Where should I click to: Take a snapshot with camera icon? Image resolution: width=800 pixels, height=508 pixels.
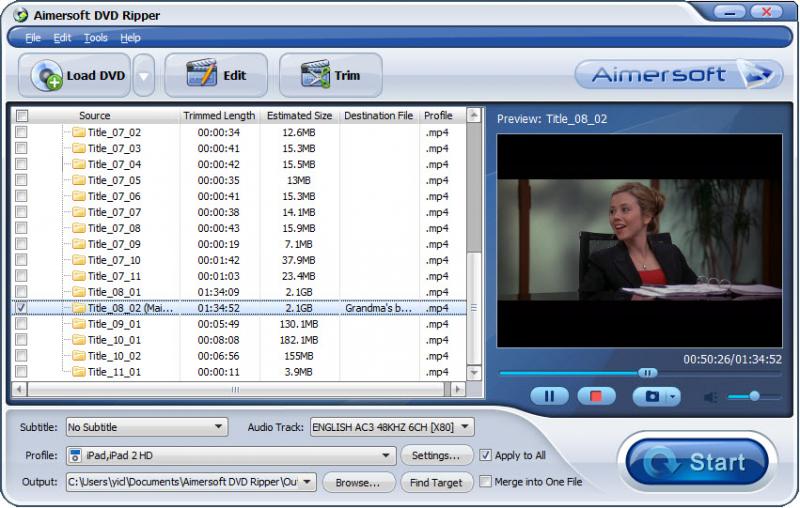click(651, 396)
